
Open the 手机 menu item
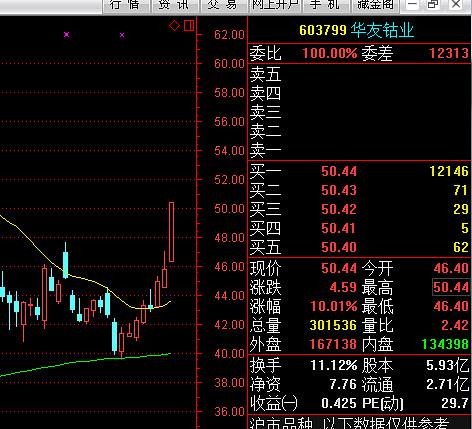(324, 5)
